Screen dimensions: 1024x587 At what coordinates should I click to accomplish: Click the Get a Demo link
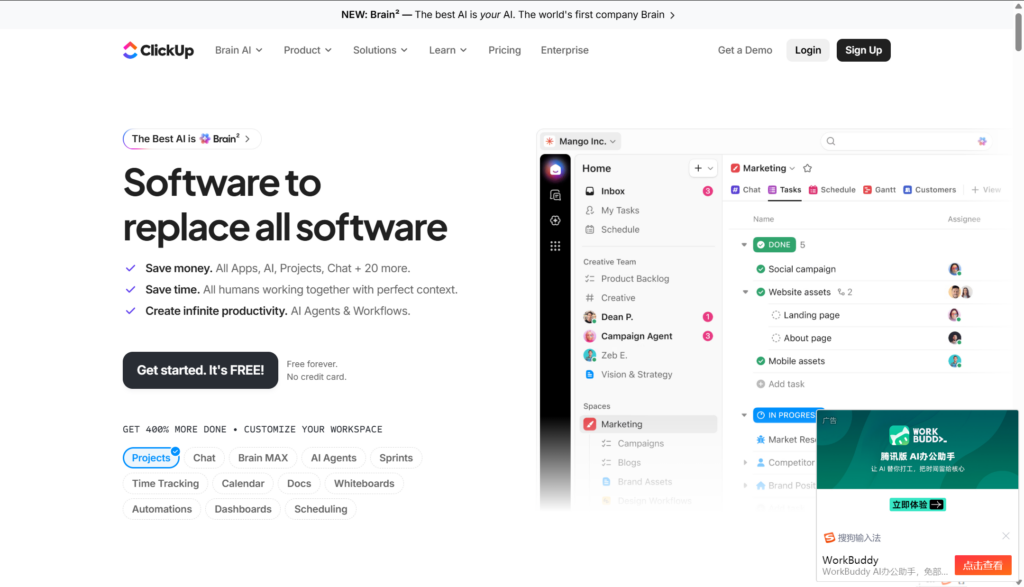pos(744,50)
